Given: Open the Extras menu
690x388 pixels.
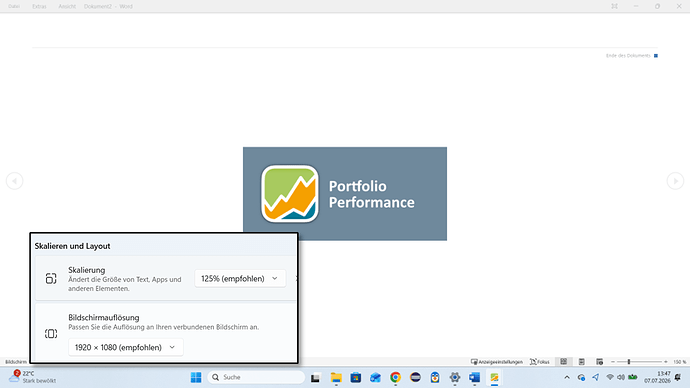Looking at the screenshot, I should [39, 6].
